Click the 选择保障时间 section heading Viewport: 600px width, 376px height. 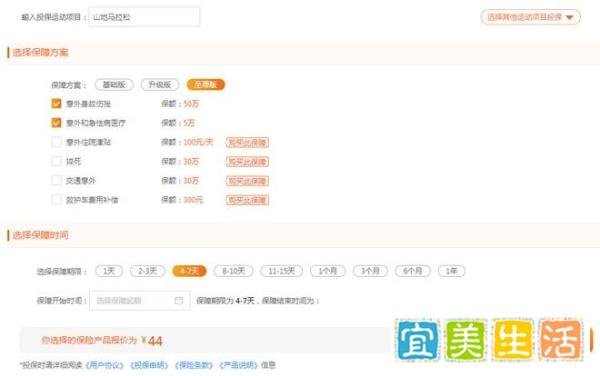tap(41, 235)
